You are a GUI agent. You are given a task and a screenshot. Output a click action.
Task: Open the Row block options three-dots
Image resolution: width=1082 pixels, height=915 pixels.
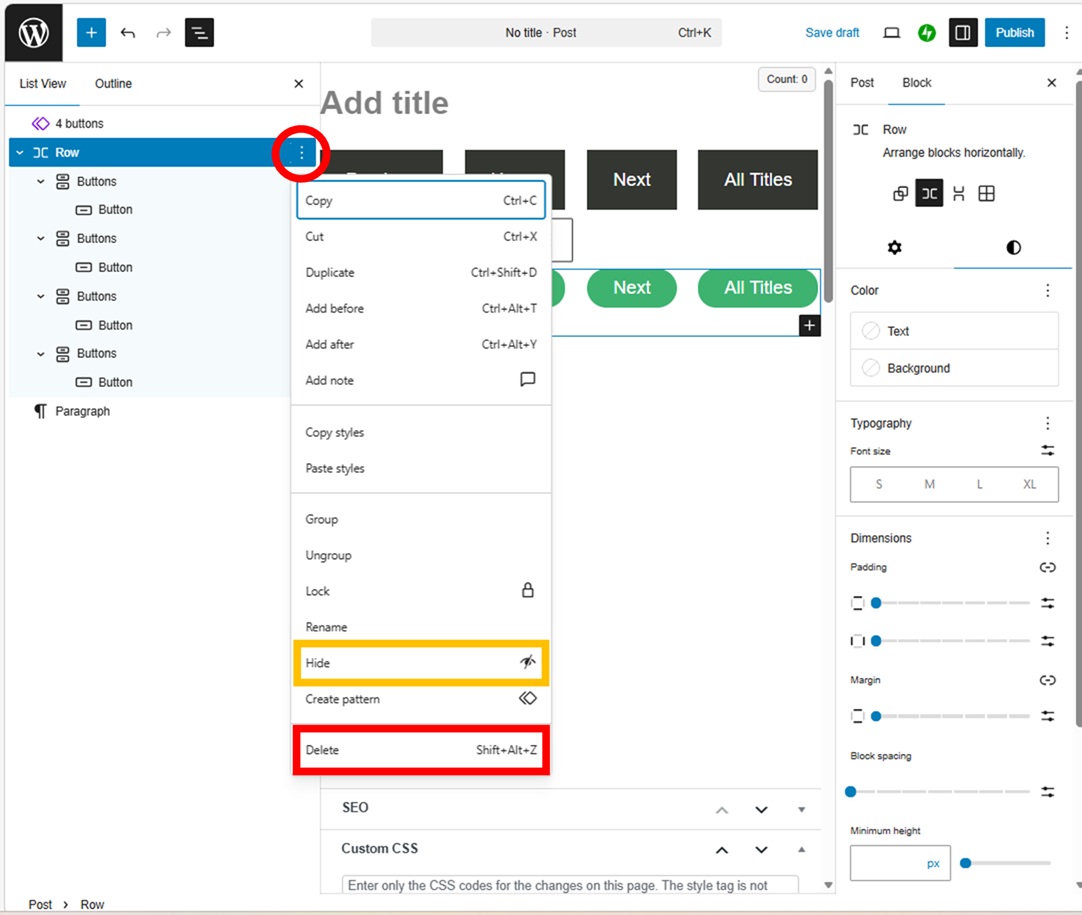pyautogui.click(x=301, y=153)
